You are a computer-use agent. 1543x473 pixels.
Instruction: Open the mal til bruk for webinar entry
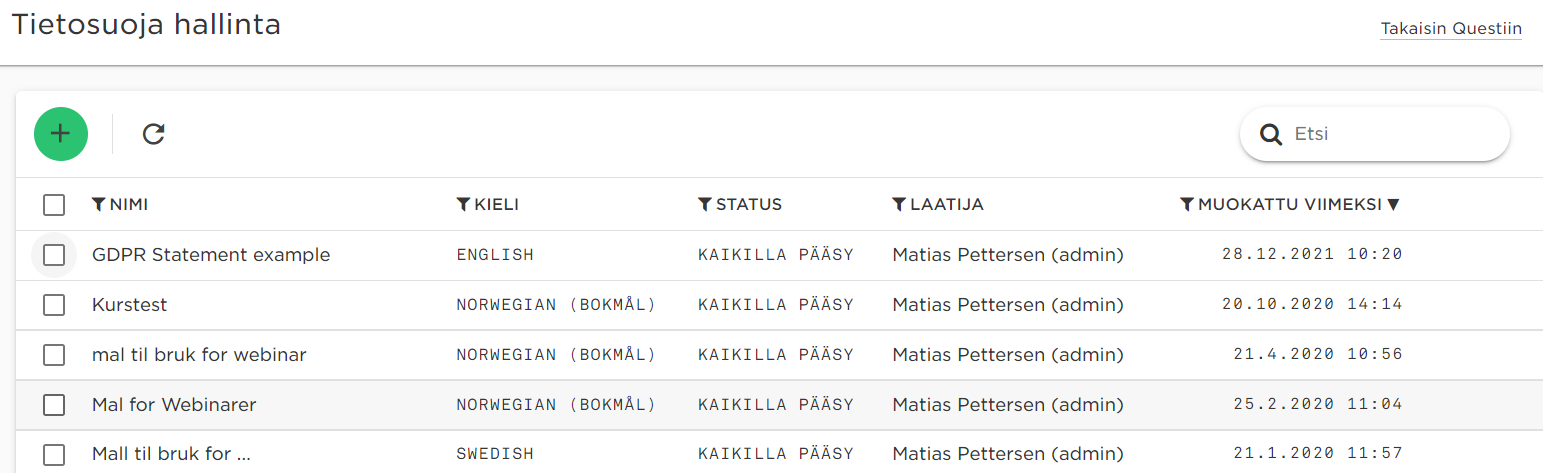199,355
